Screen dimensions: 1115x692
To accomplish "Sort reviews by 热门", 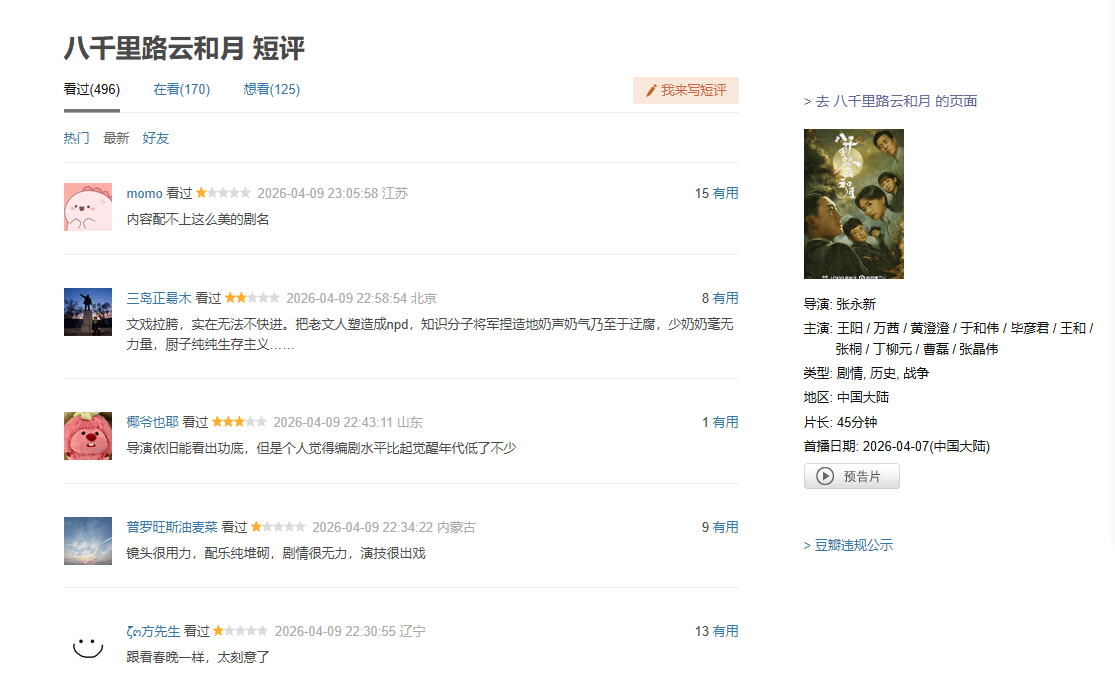I will [x=77, y=138].
